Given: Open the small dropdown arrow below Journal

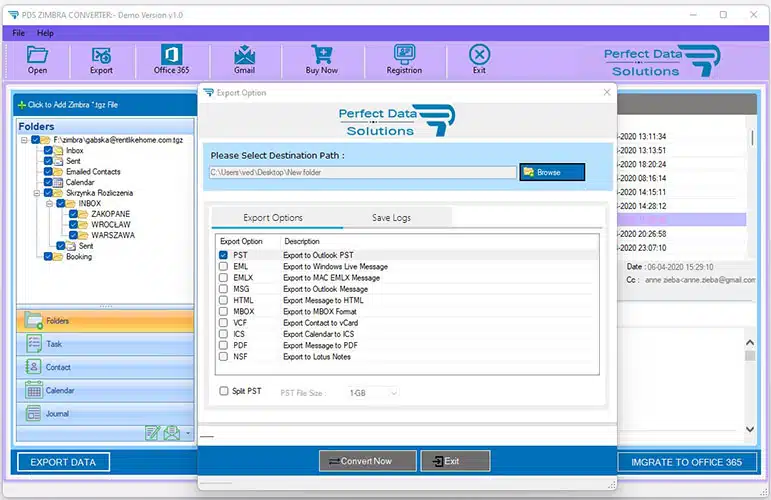Looking at the screenshot, I should (188, 434).
